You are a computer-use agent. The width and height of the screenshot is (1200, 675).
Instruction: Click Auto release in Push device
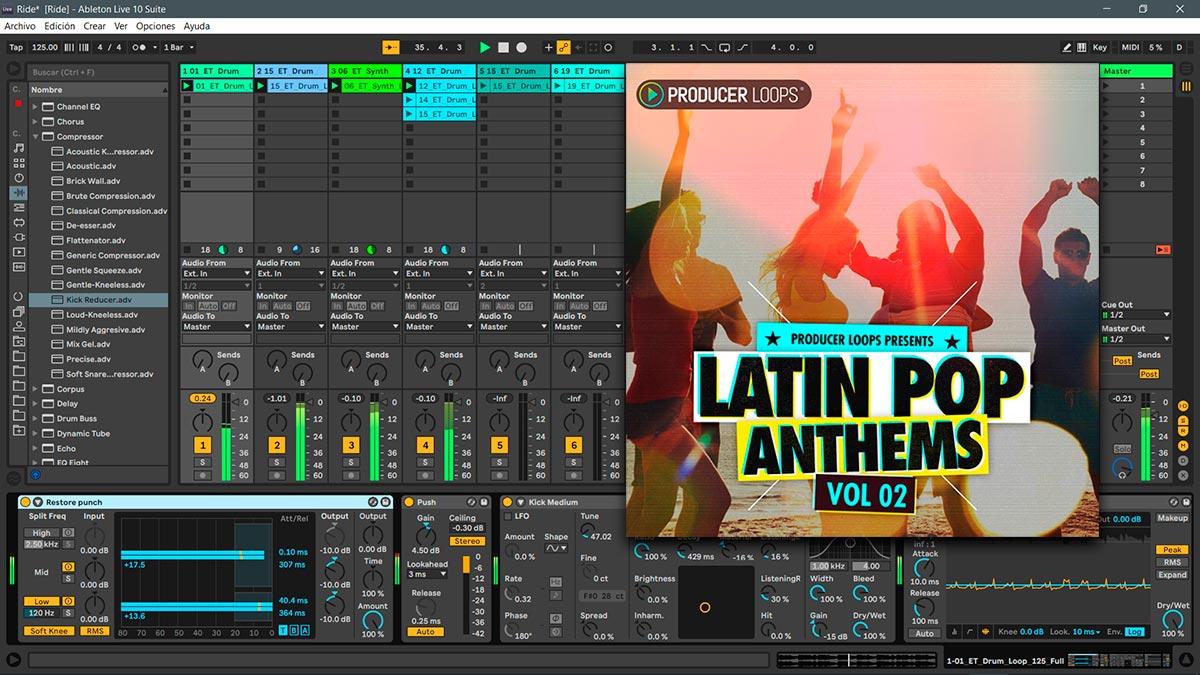tap(425, 632)
